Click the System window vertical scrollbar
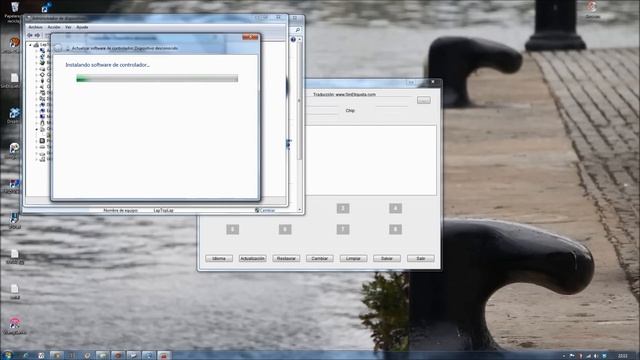This screenshot has height=360, width=640. pyautogui.click(x=300, y=124)
